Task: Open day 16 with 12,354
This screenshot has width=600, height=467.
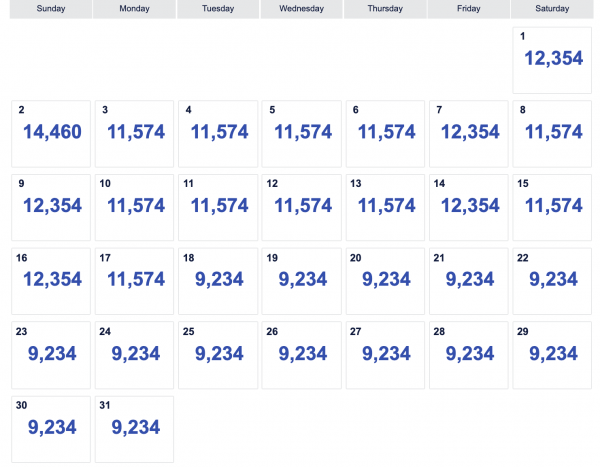Action: (x=51, y=280)
